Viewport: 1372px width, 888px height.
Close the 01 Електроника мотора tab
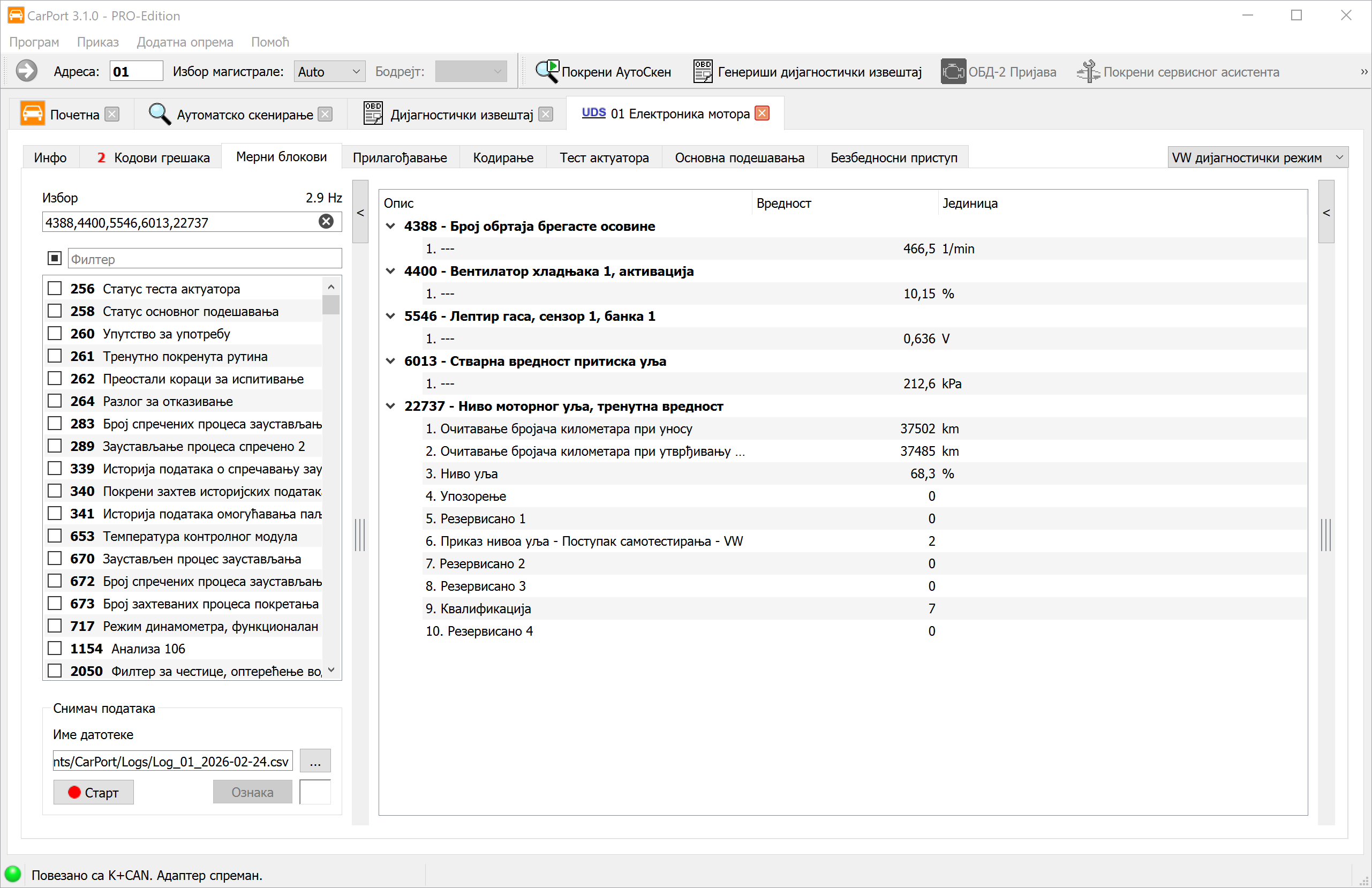point(762,114)
